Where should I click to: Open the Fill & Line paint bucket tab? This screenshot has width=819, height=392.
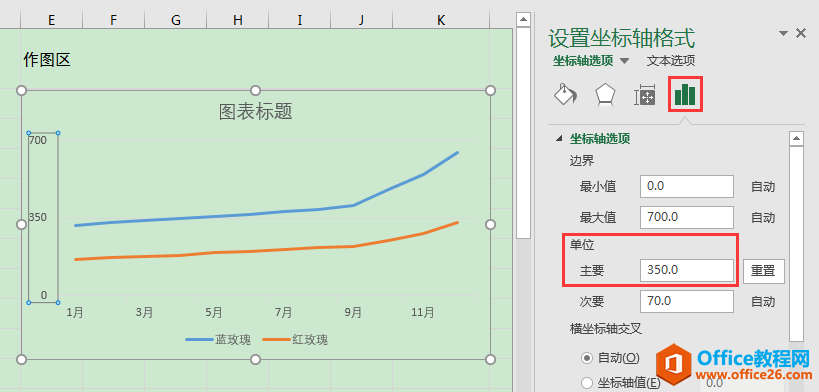coord(565,94)
